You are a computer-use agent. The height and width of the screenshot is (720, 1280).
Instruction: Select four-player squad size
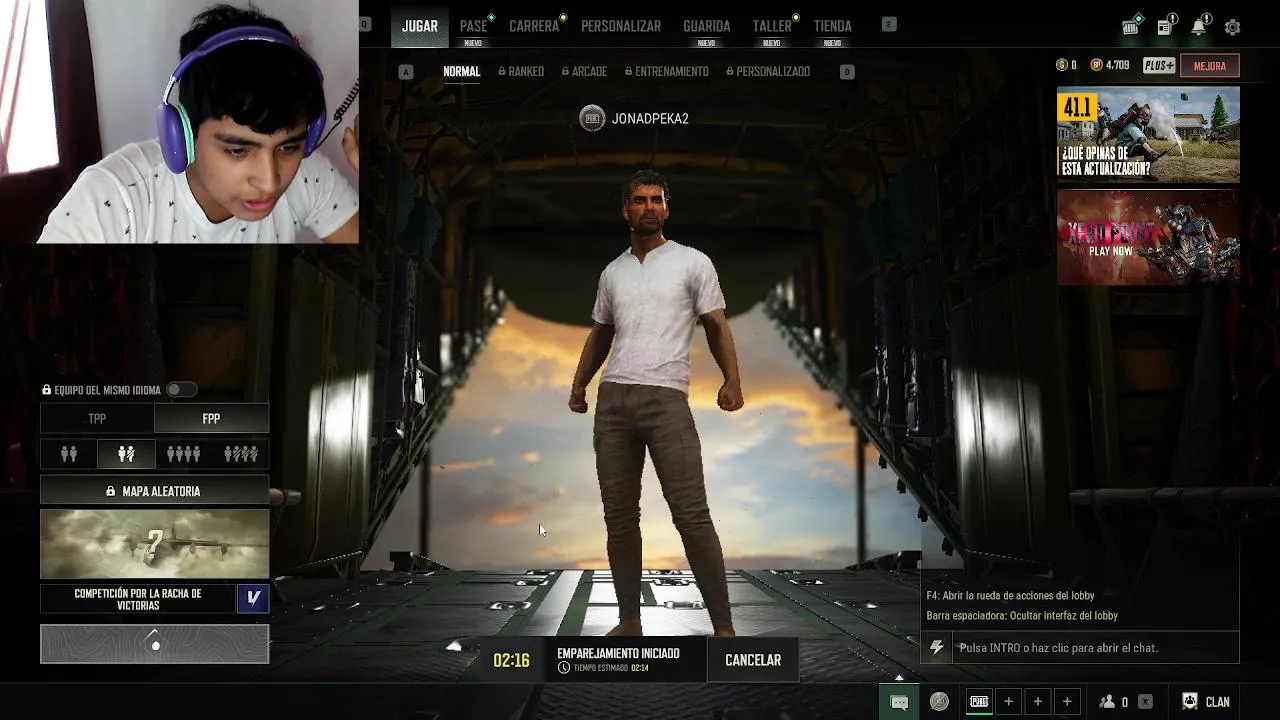(183, 455)
